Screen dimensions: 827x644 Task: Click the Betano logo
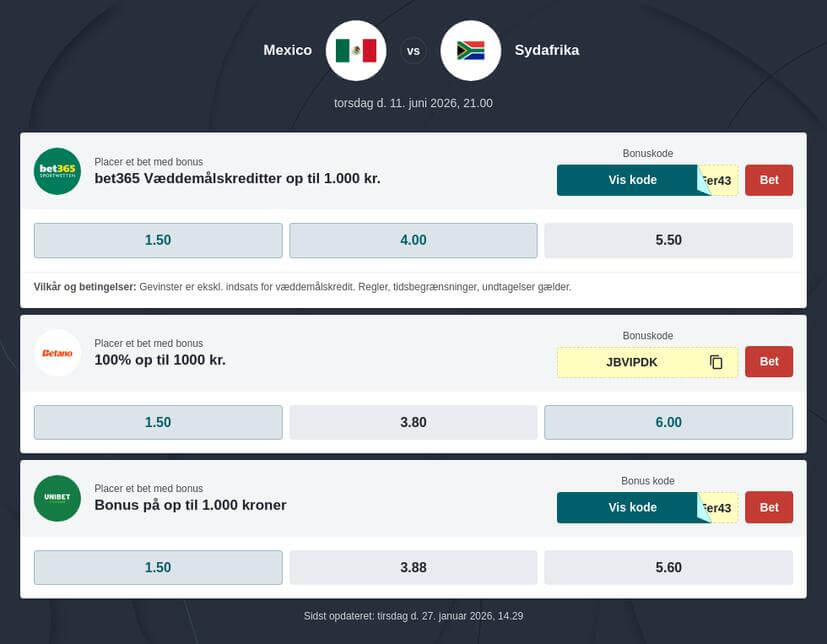[x=57, y=353]
